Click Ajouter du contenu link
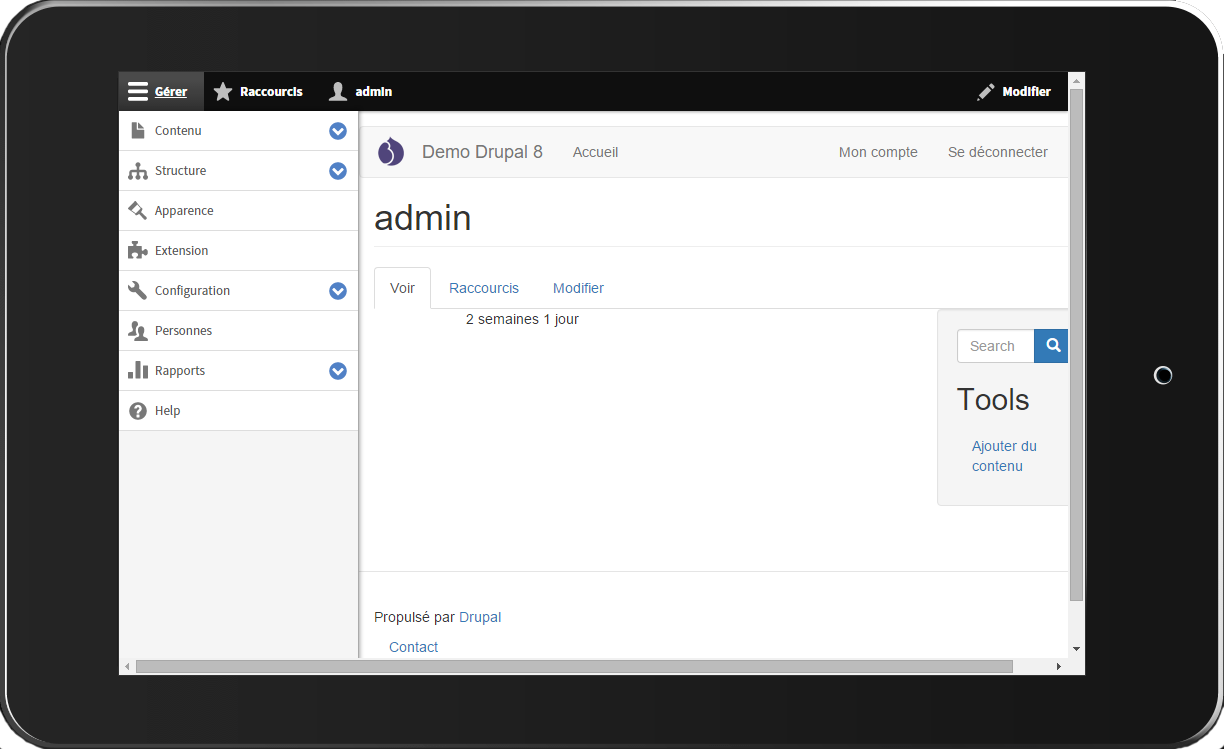Image resolution: width=1224 pixels, height=749 pixels. coord(1004,456)
